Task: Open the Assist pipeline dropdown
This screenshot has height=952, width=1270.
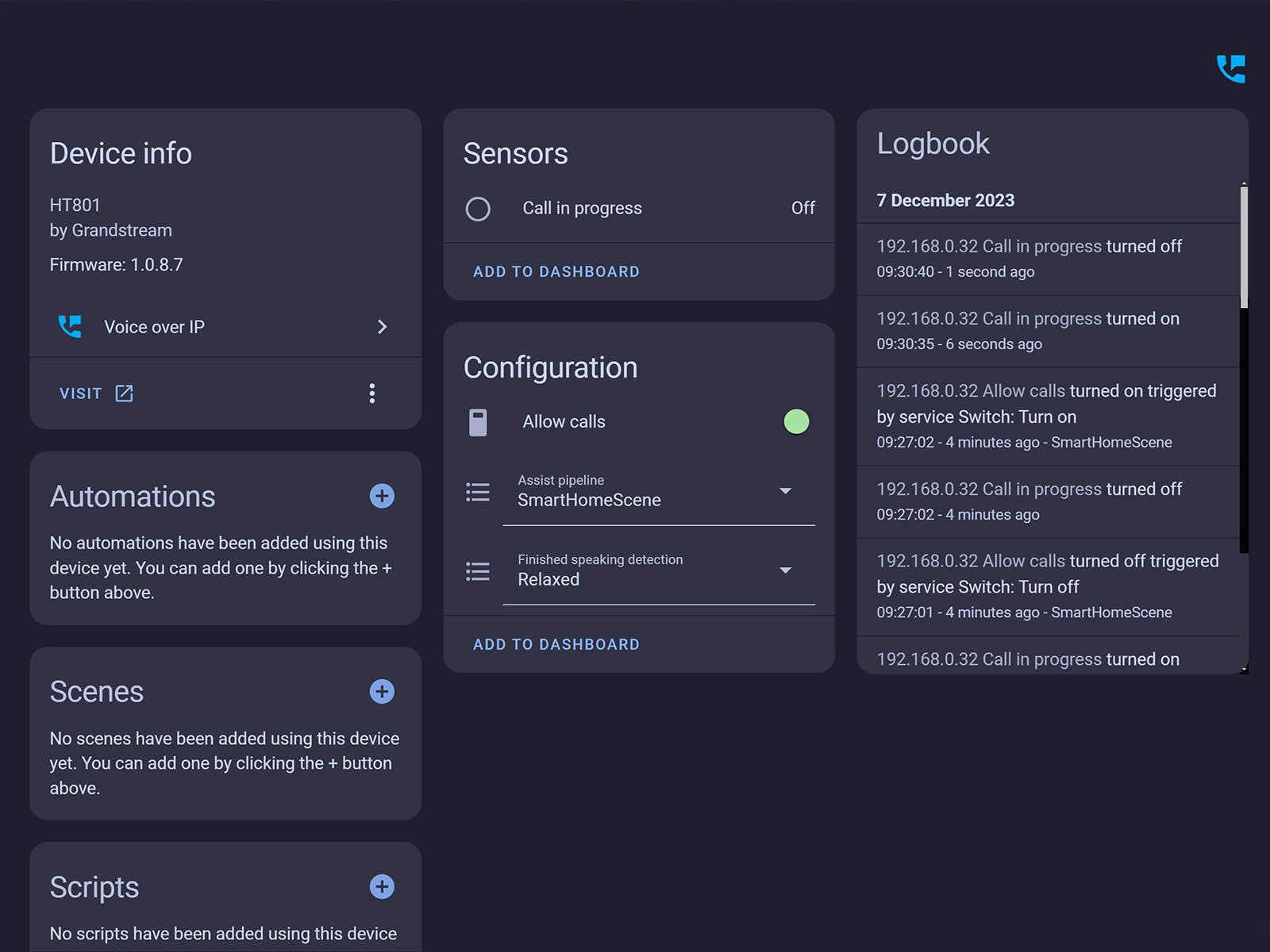Action: [785, 491]
